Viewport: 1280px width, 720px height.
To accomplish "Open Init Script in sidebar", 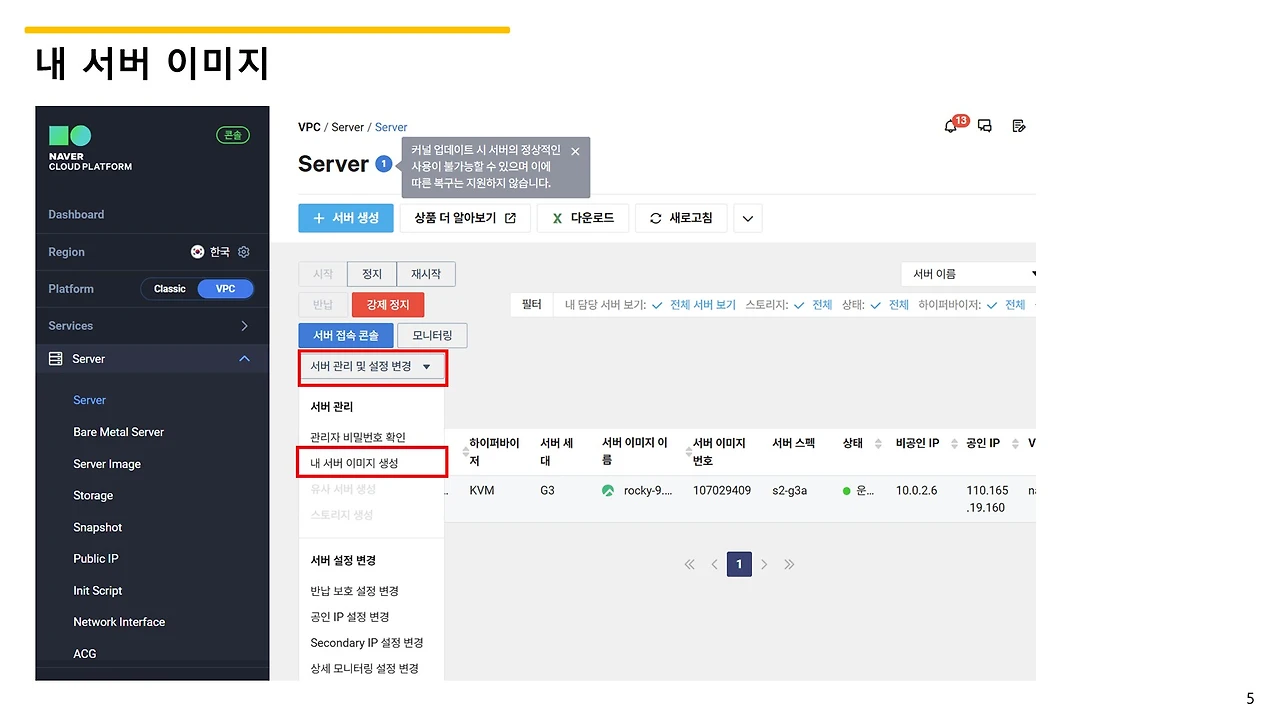I will click(98, 591).
